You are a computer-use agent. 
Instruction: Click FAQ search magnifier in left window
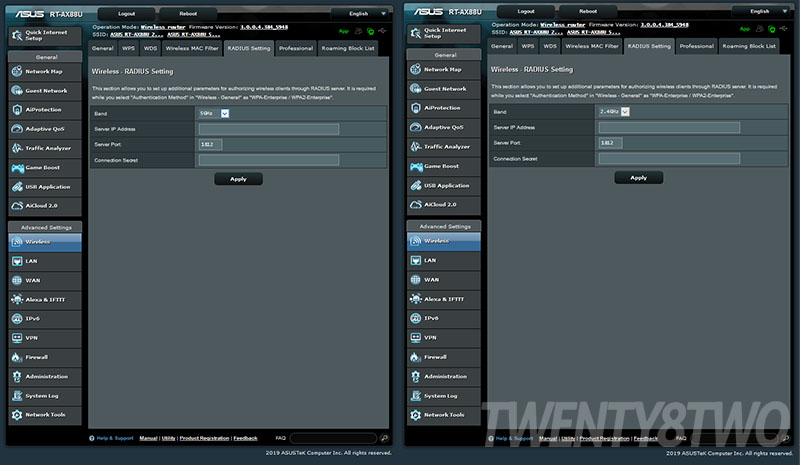pyautogui.click(x=384, y=438)
